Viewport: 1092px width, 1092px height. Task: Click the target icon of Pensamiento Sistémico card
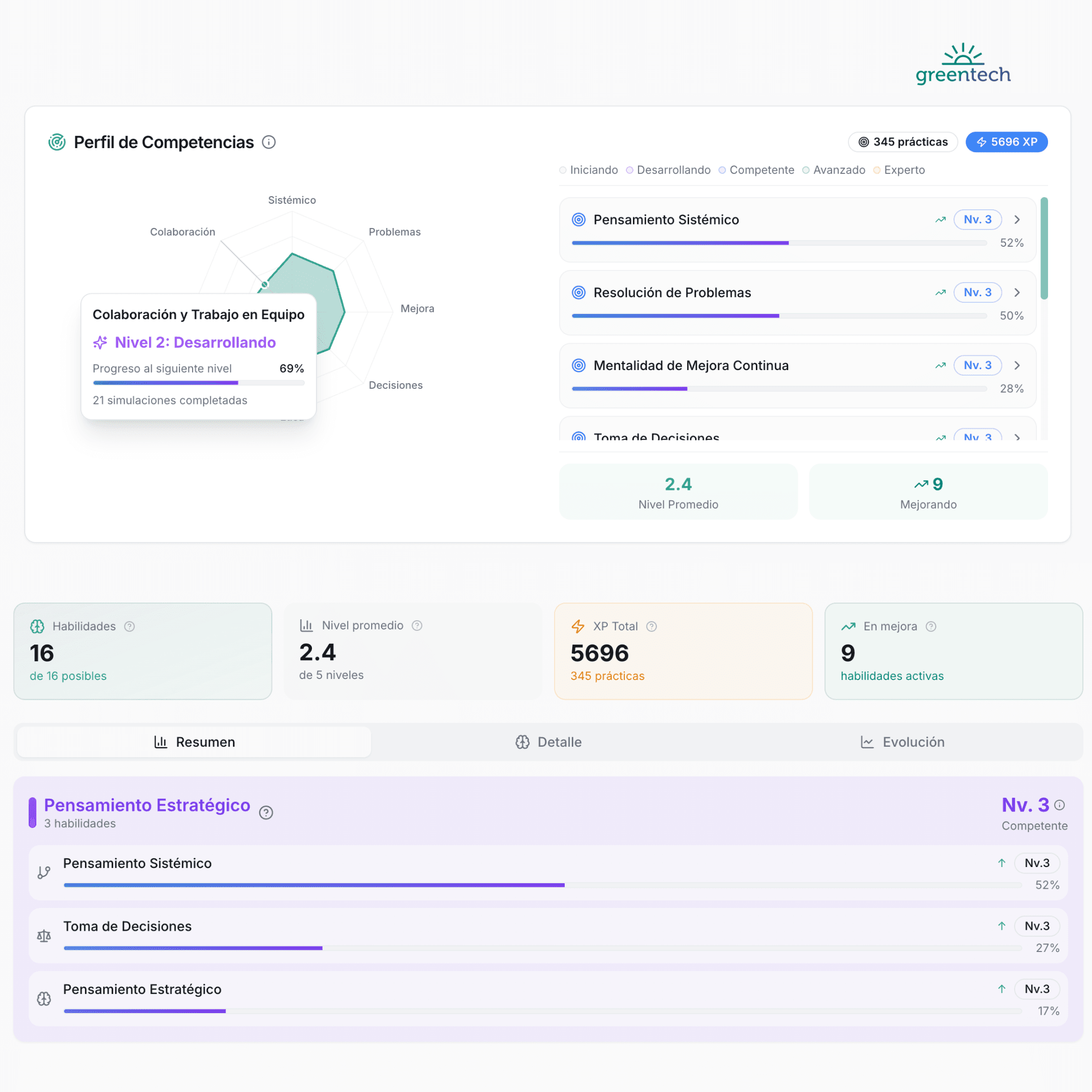[579, 220]
